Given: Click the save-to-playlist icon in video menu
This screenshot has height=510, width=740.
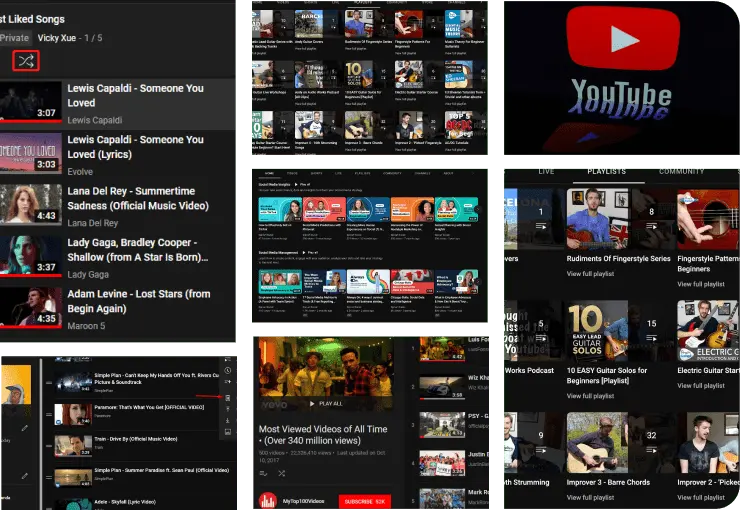Looking at the screenshot, I should pyautogui.click(x=227, y=381).
